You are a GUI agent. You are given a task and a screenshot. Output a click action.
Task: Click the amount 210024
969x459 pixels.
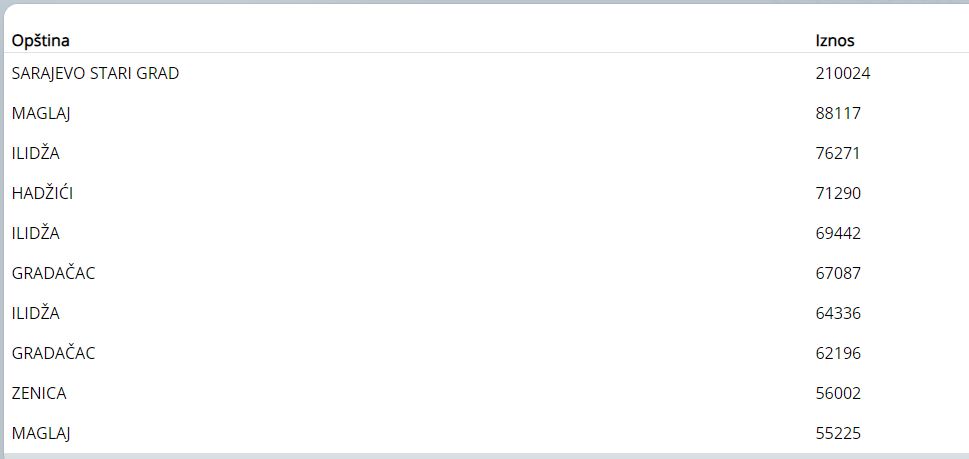pyautogui.click(x=842, y=73)
